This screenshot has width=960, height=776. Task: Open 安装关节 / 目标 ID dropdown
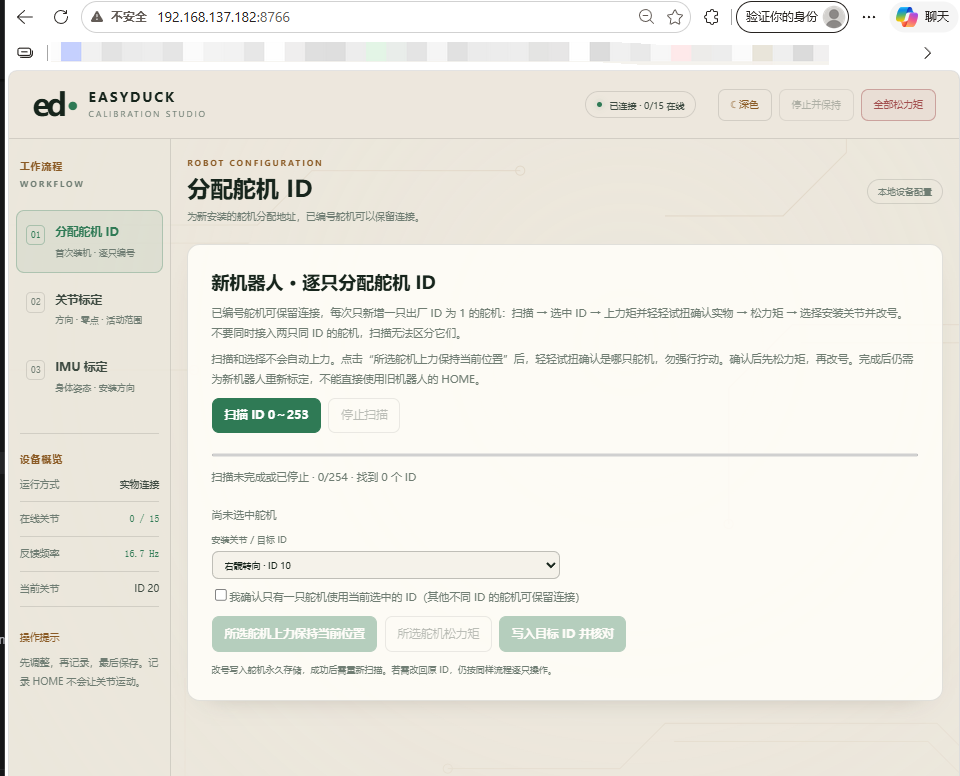pyautogui.click(x=386, y=565)
